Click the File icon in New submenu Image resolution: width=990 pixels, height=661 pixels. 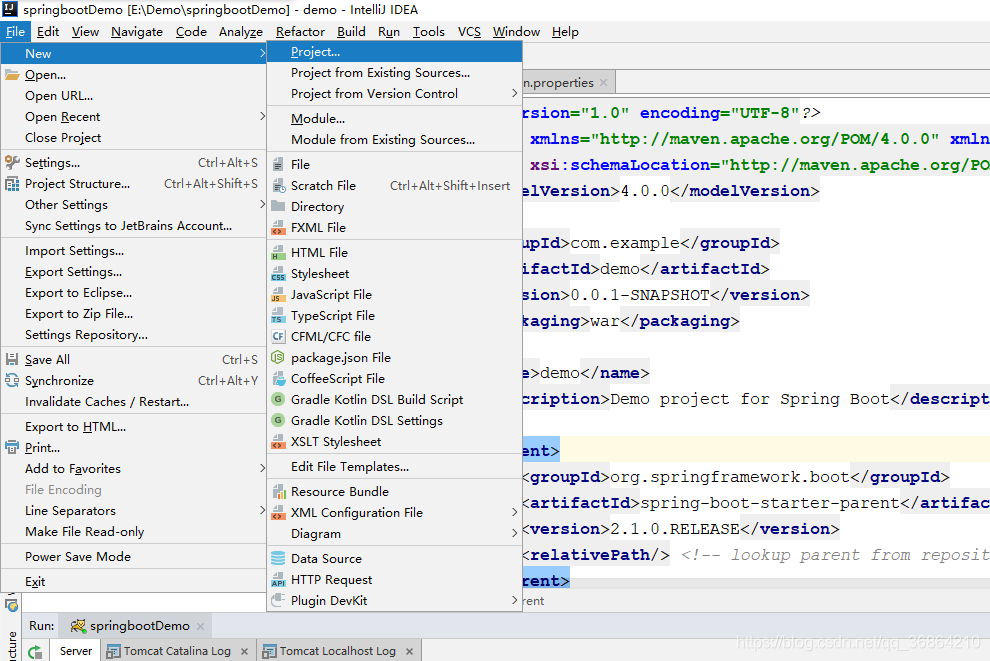278,164
